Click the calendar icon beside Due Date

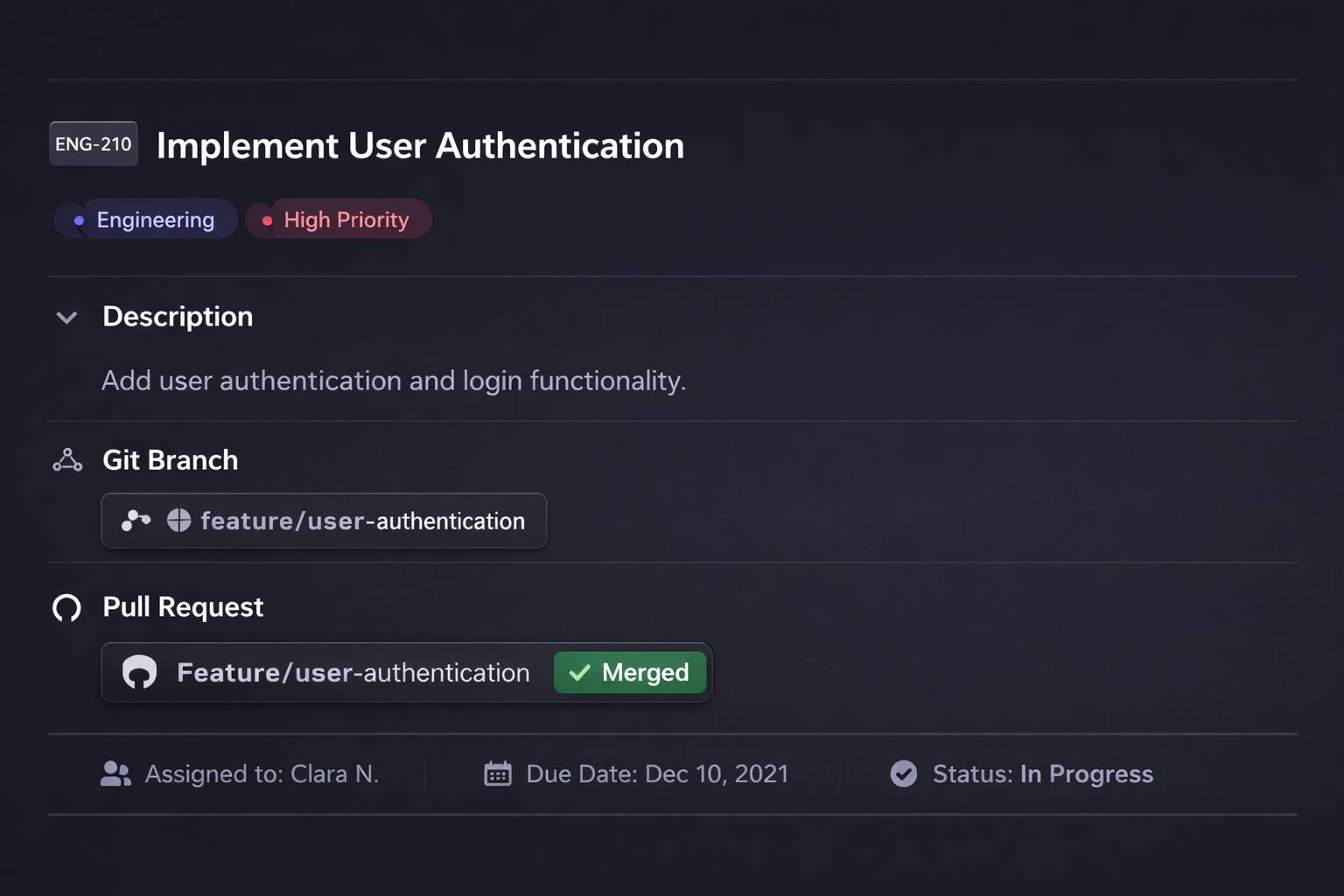click(498, 773)
